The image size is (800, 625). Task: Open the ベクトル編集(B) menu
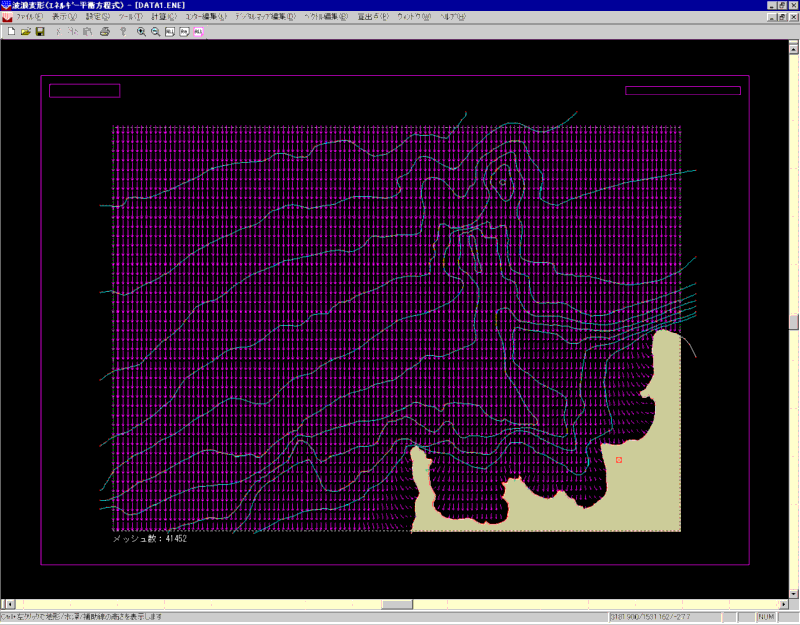click(x=328, y=18)
